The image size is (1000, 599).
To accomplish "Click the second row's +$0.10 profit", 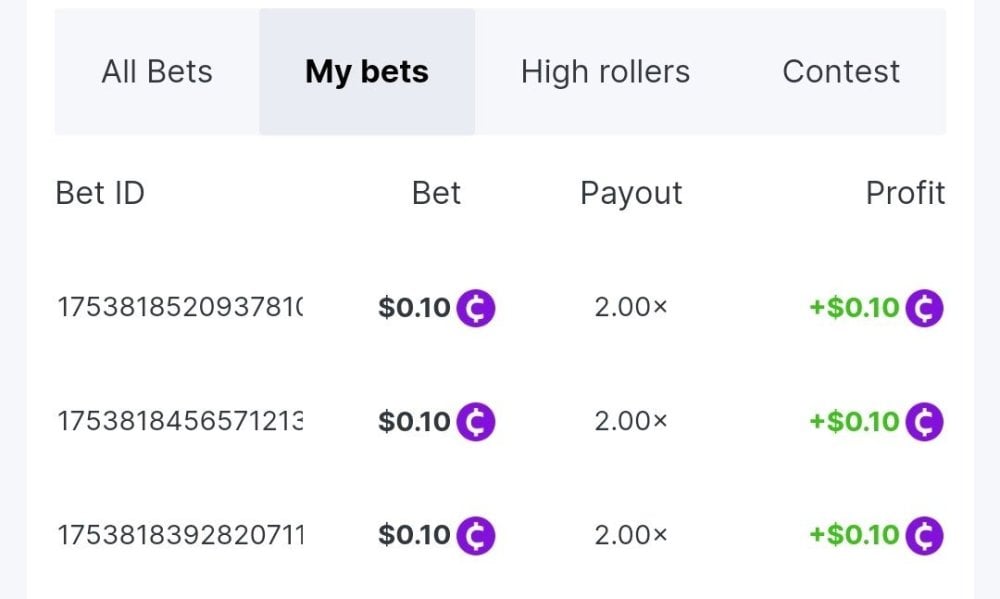I will [855, 422].
